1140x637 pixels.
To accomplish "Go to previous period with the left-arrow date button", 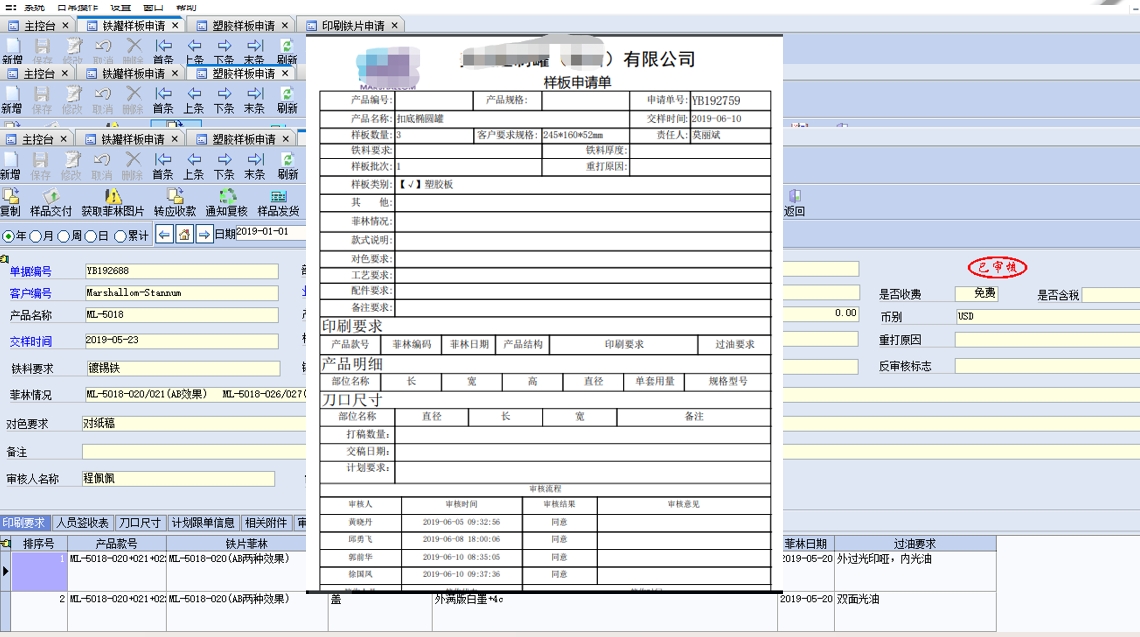I will pos(165,235).
